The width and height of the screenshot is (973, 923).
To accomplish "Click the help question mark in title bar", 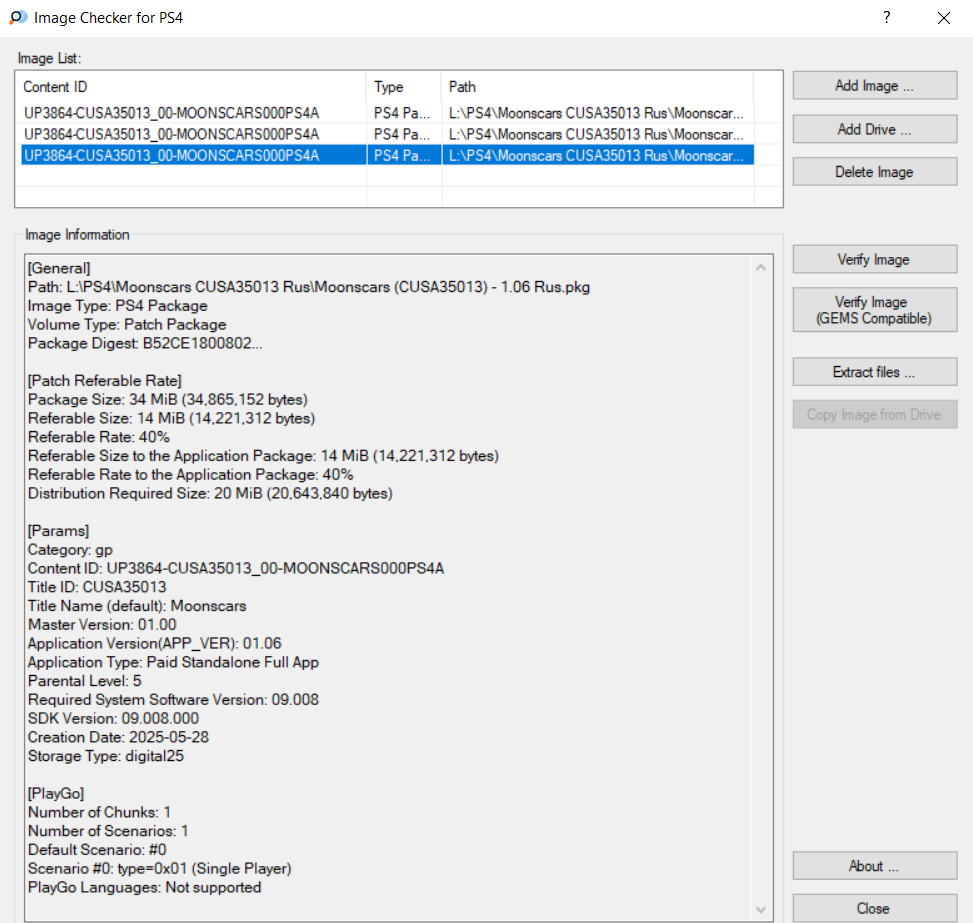I will point(887,17).
